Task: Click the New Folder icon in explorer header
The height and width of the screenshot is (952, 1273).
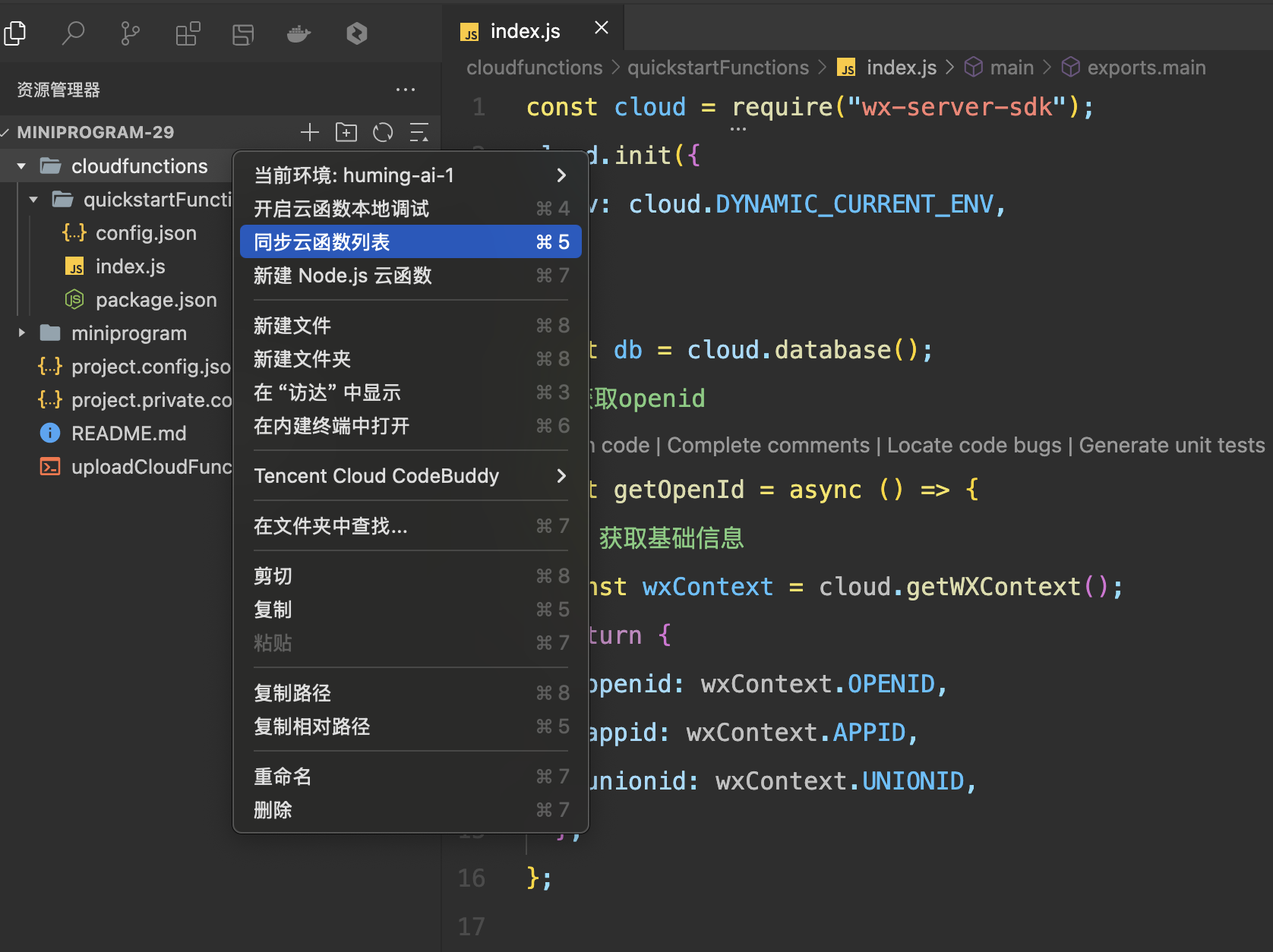Action: click(346, 132)
